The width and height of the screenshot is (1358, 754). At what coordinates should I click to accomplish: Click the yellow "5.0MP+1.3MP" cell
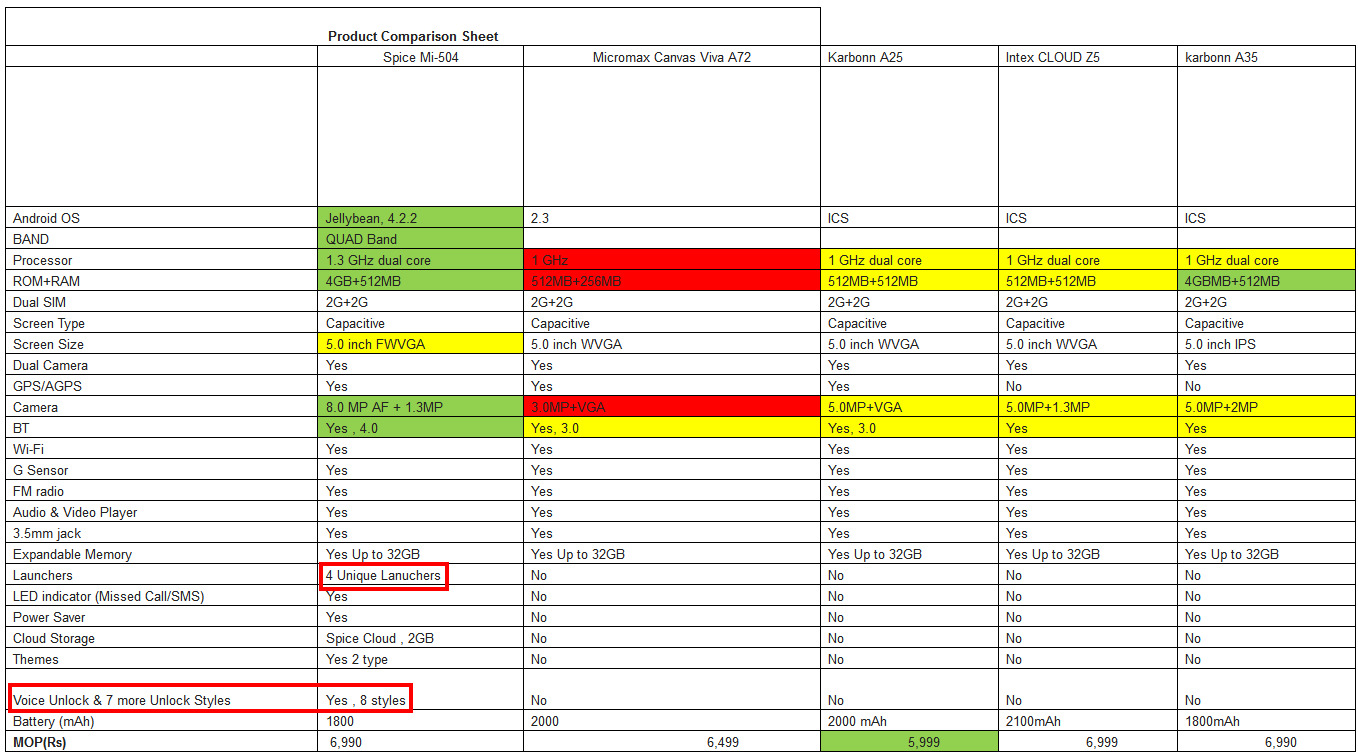(1088, 407)
